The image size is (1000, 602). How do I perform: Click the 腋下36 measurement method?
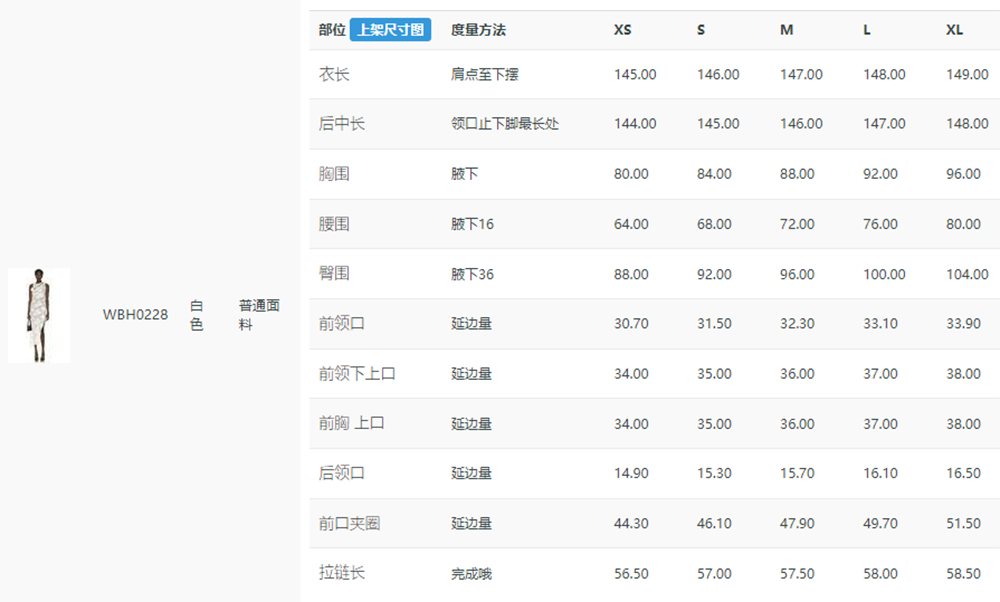coord(473,274)
